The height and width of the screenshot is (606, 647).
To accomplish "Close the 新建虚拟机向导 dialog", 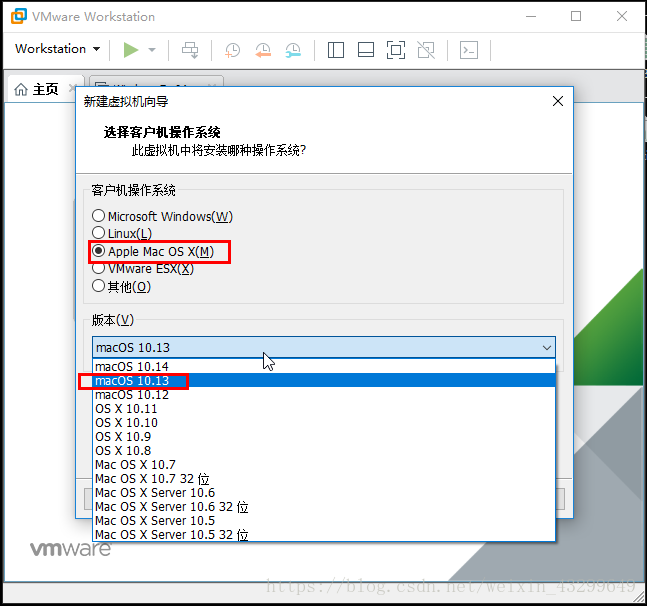I will point(558,101).
